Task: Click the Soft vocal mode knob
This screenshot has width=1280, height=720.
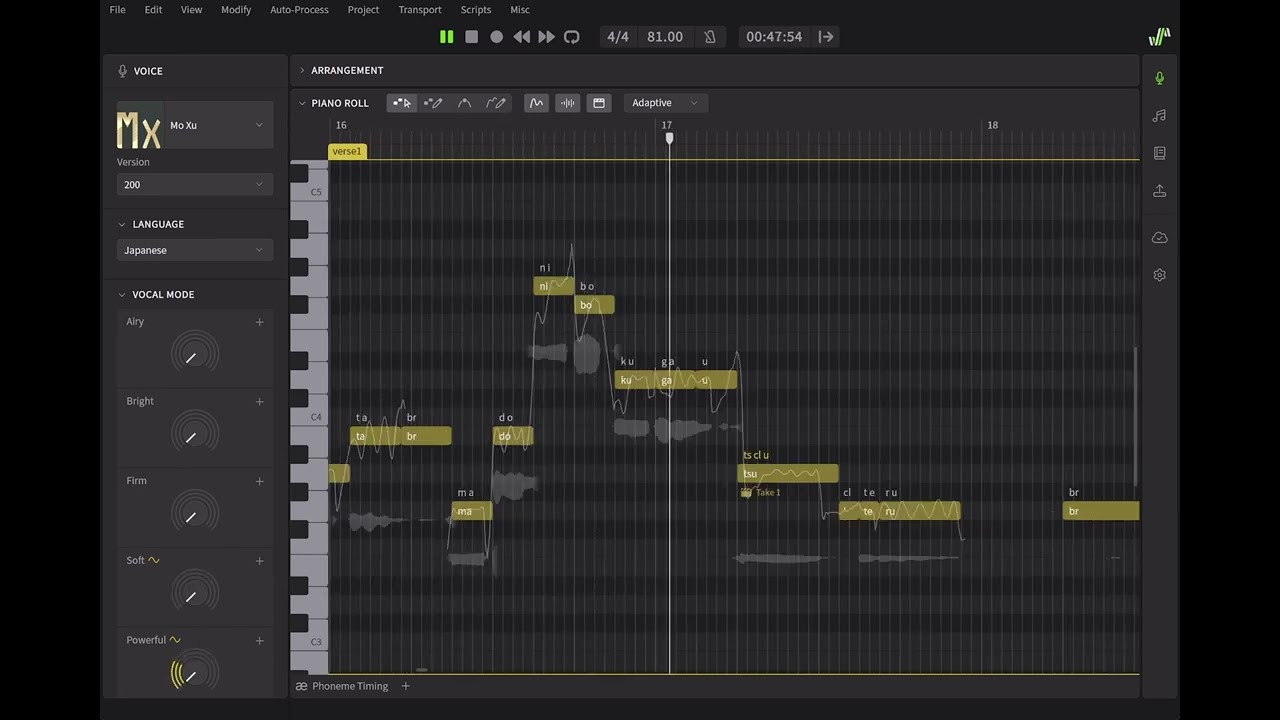Action: coord(194,593)
